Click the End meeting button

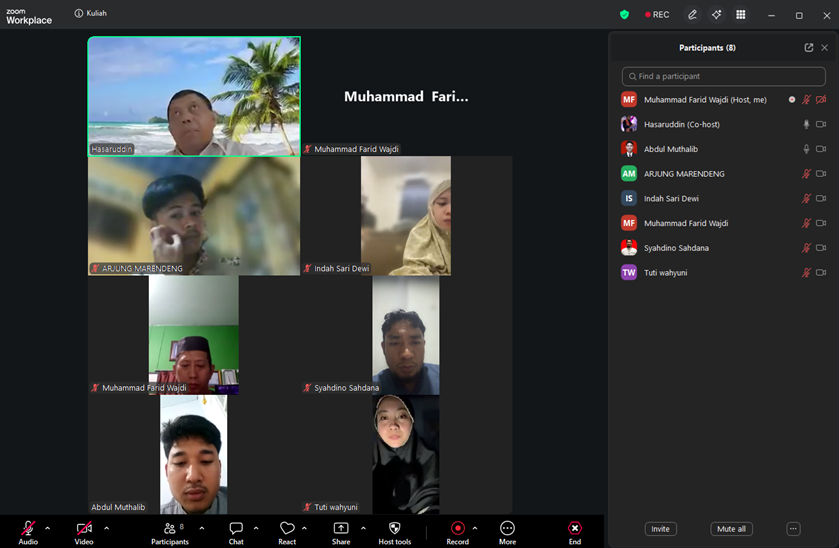[x=575, y=532]
